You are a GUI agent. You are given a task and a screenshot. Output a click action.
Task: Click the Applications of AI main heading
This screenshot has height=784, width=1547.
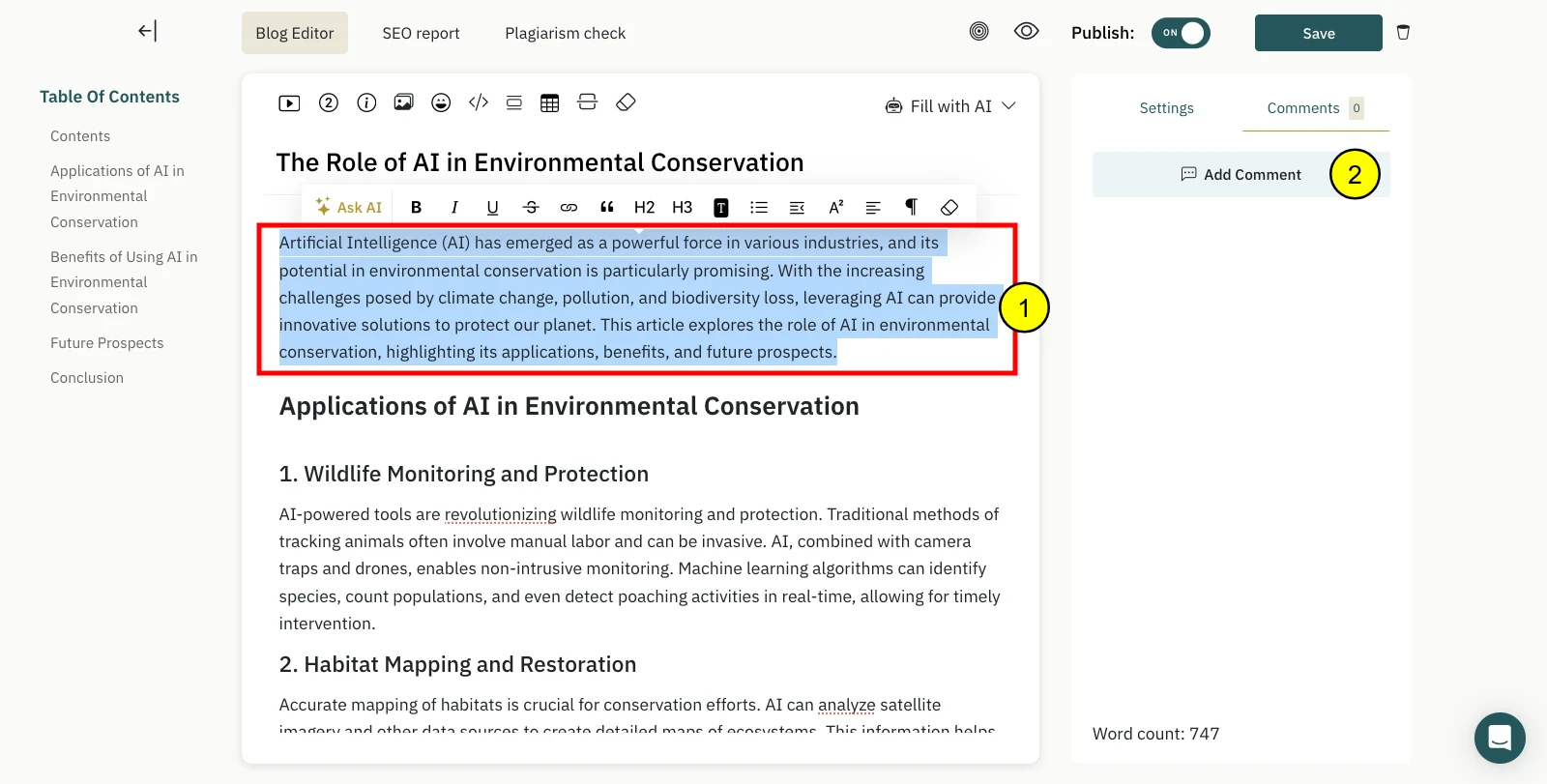click(x=569, y=406)
